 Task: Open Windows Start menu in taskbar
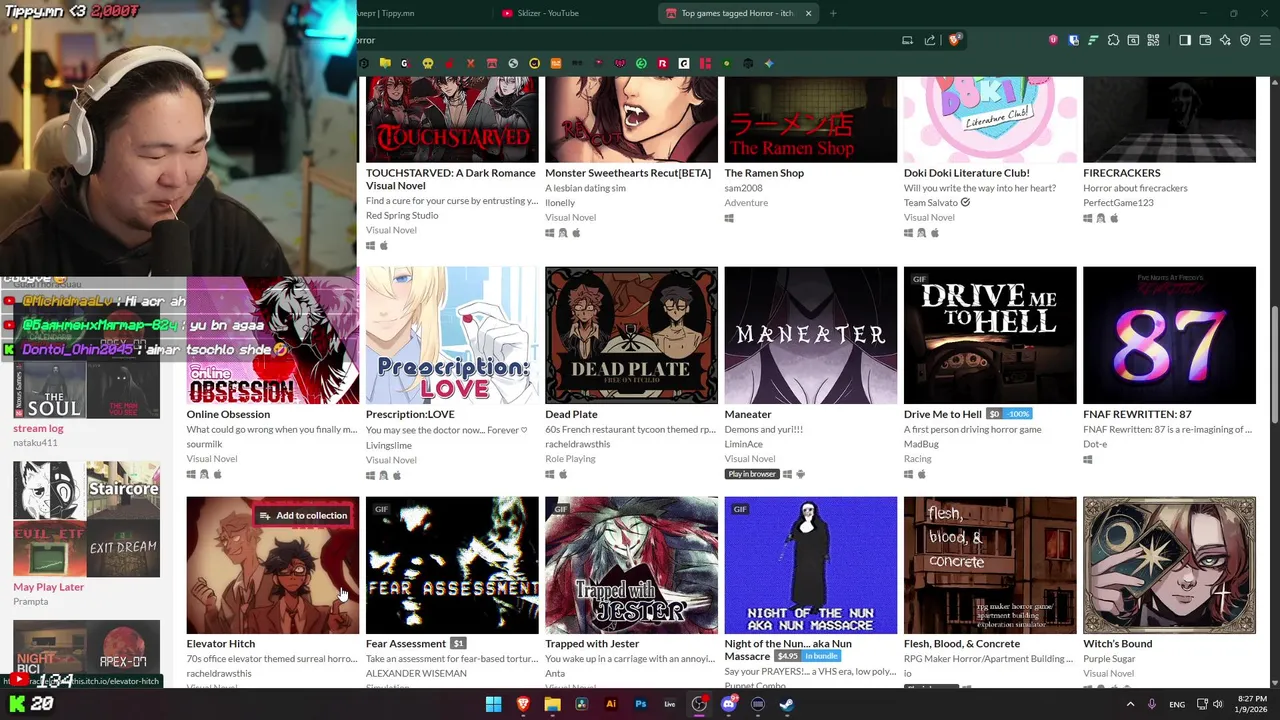493,704
